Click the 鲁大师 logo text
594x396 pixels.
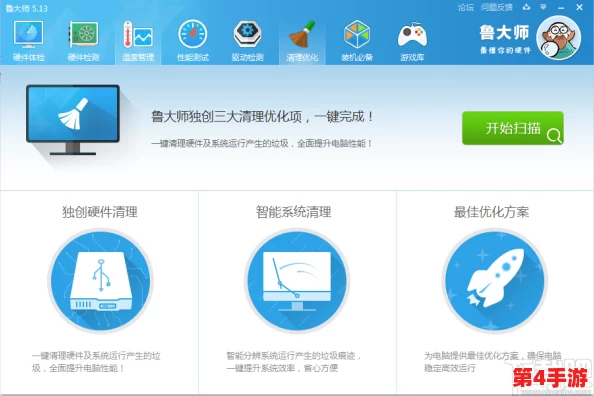point(505,33)
